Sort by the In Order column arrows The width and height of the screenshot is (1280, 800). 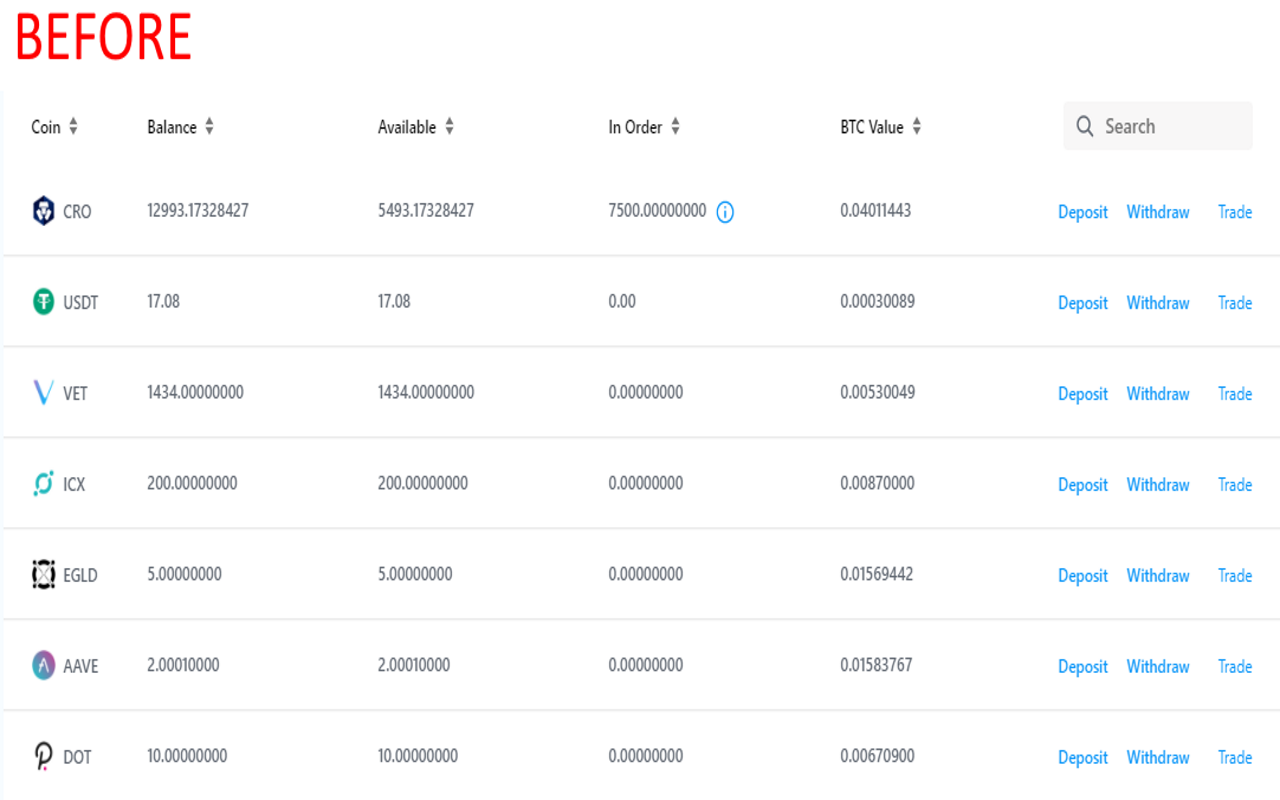[675, 127]
